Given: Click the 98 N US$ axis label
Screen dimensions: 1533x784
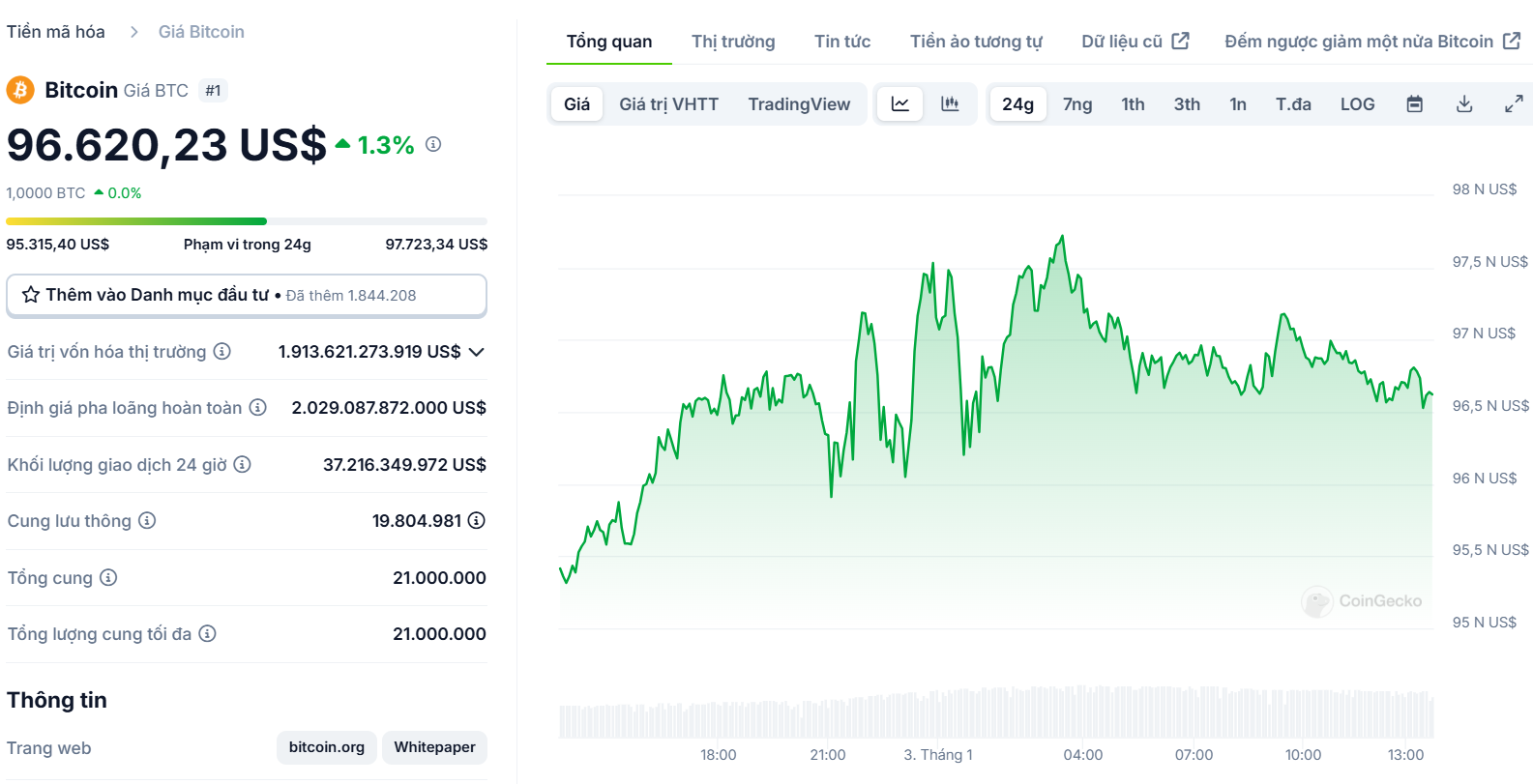Looking at the screenshot, I should [1485, 189].
